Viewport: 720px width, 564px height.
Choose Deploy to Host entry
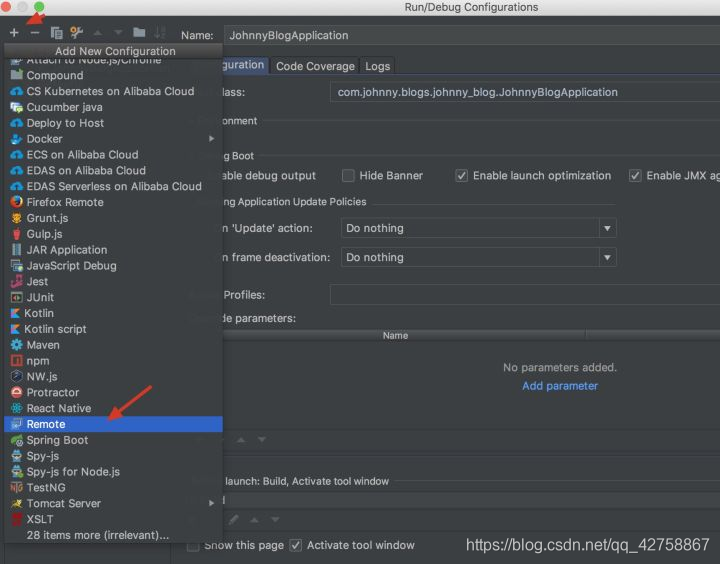tap(113, 123)
